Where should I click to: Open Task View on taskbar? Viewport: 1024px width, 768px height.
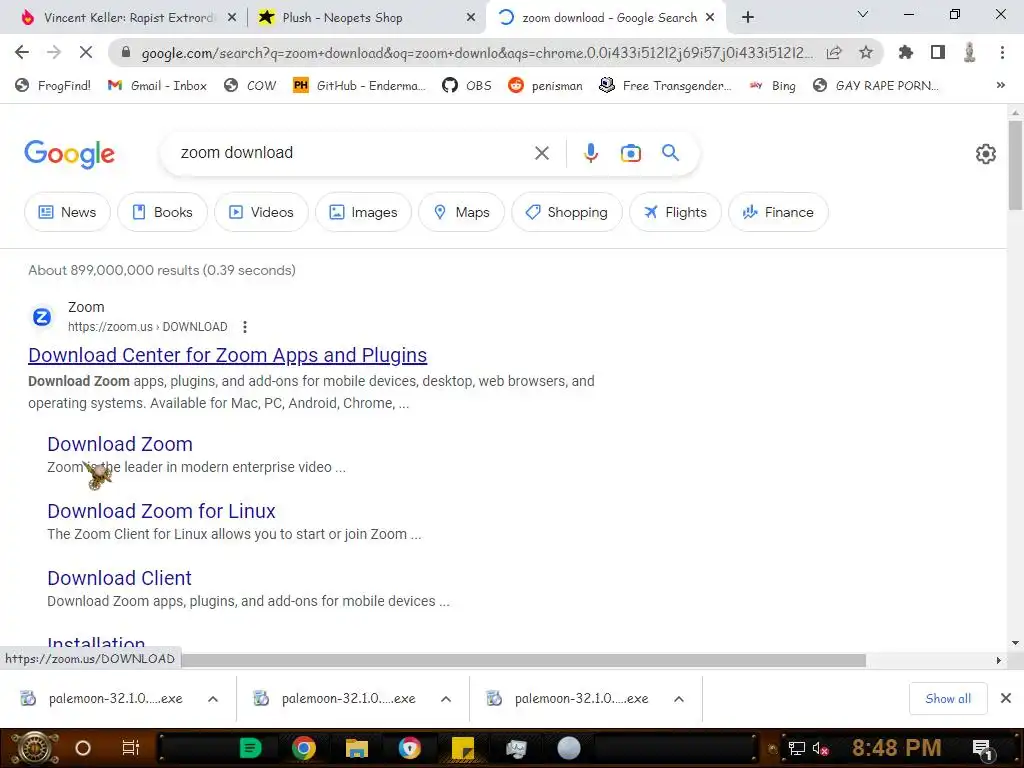point(131,748)
